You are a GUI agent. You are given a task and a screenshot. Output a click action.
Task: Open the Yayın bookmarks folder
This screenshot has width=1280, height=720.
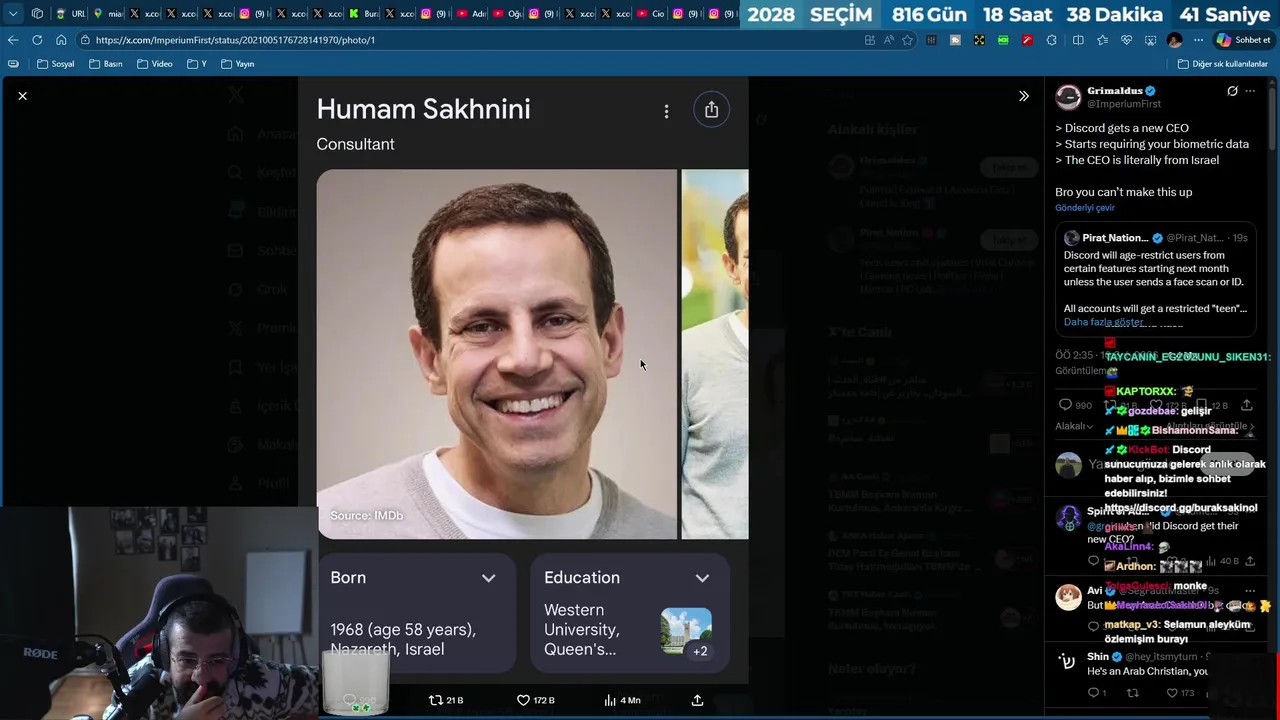coord(238,64)
